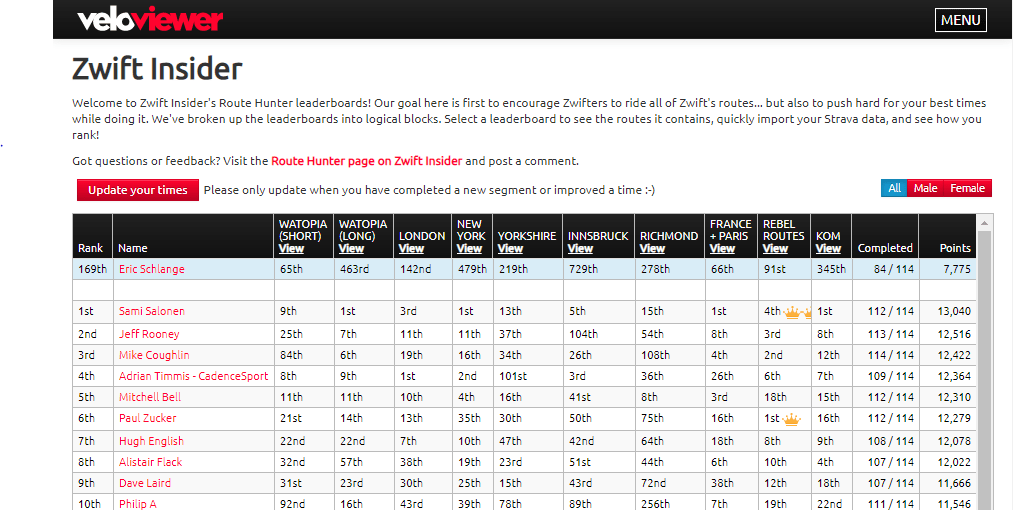Click the 463rd Watopia Long cell
This screenshot has width=1013, height=510.
click(x=364, y=269)
